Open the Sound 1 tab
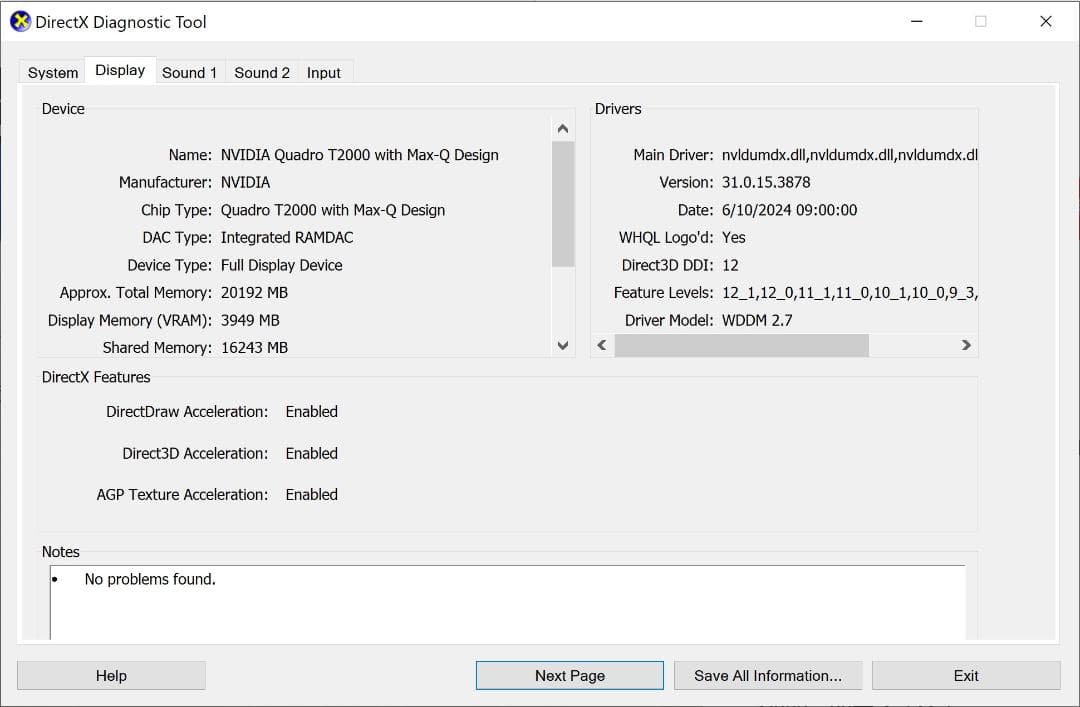1080x707 pixels. click(189, 71)
